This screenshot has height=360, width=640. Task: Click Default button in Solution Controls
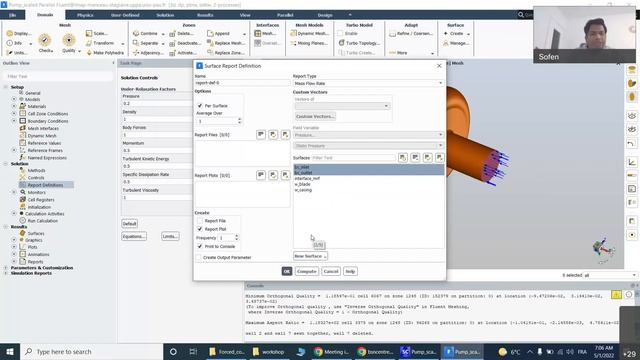[129, 224]
